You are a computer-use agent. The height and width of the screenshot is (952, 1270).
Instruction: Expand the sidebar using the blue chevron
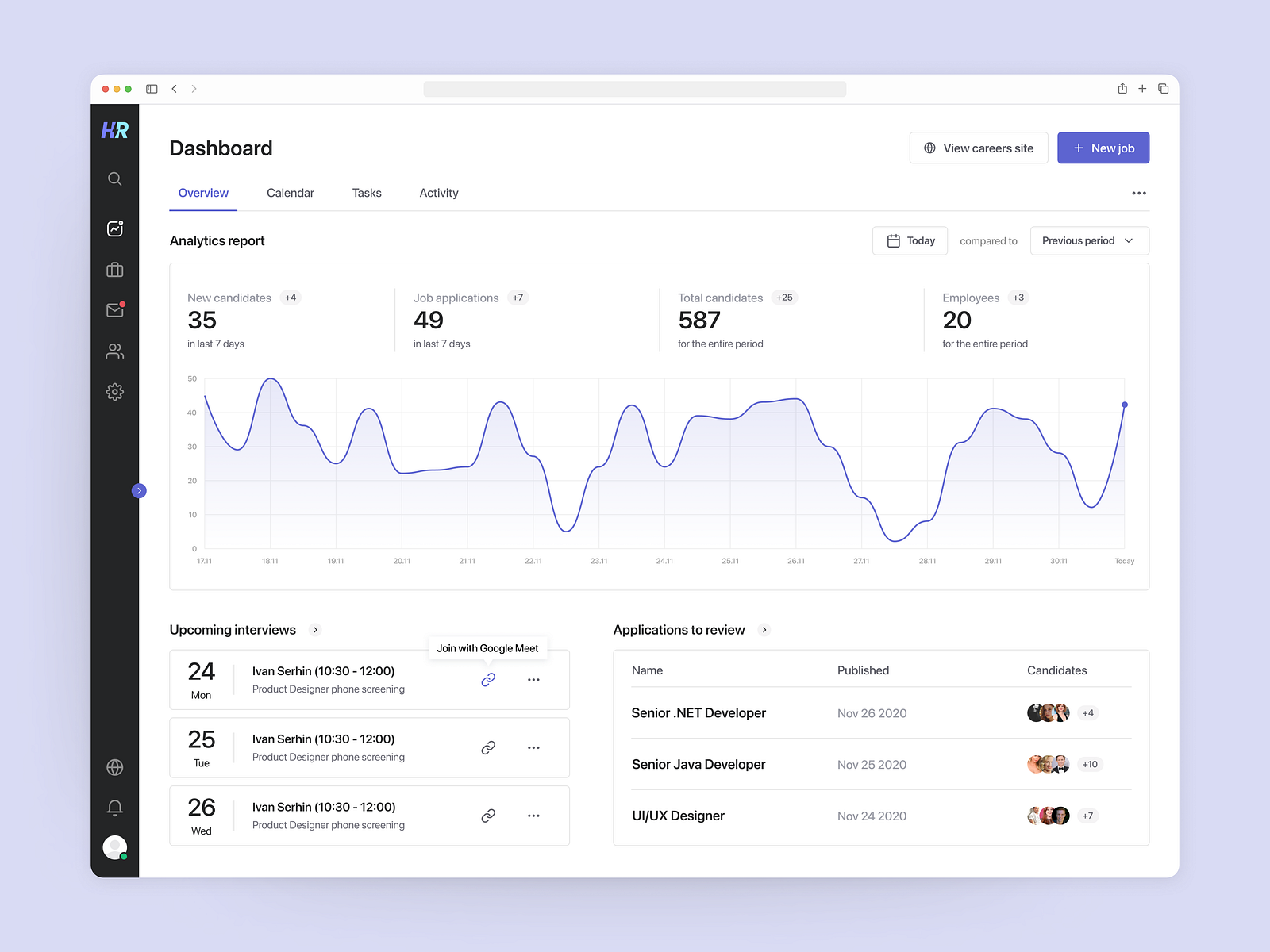(x=140, y=490)
